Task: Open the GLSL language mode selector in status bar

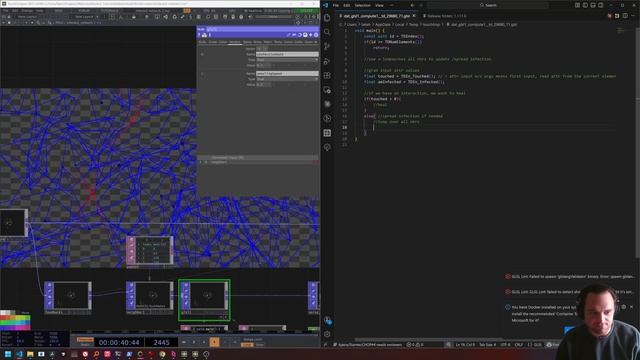Action: coord(538,345)
